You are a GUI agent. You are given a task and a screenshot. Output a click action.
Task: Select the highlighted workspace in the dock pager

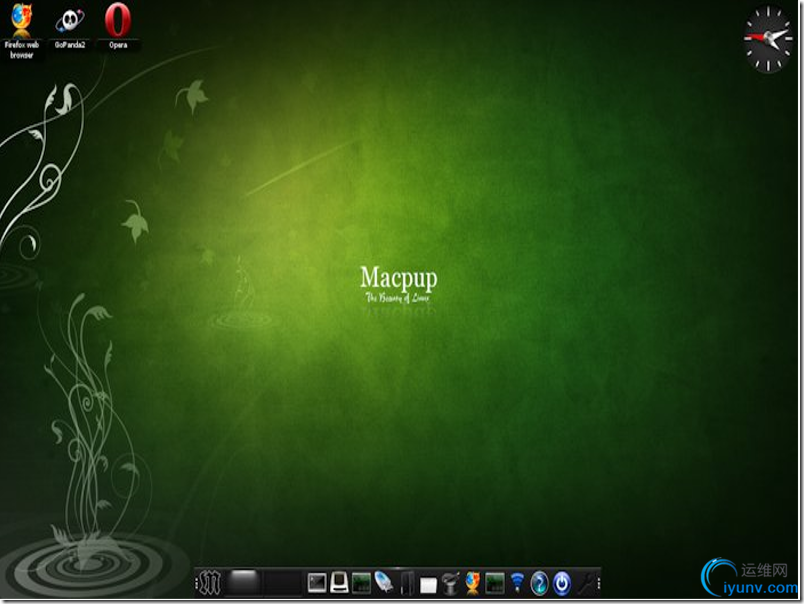click(x=244, y=582)
